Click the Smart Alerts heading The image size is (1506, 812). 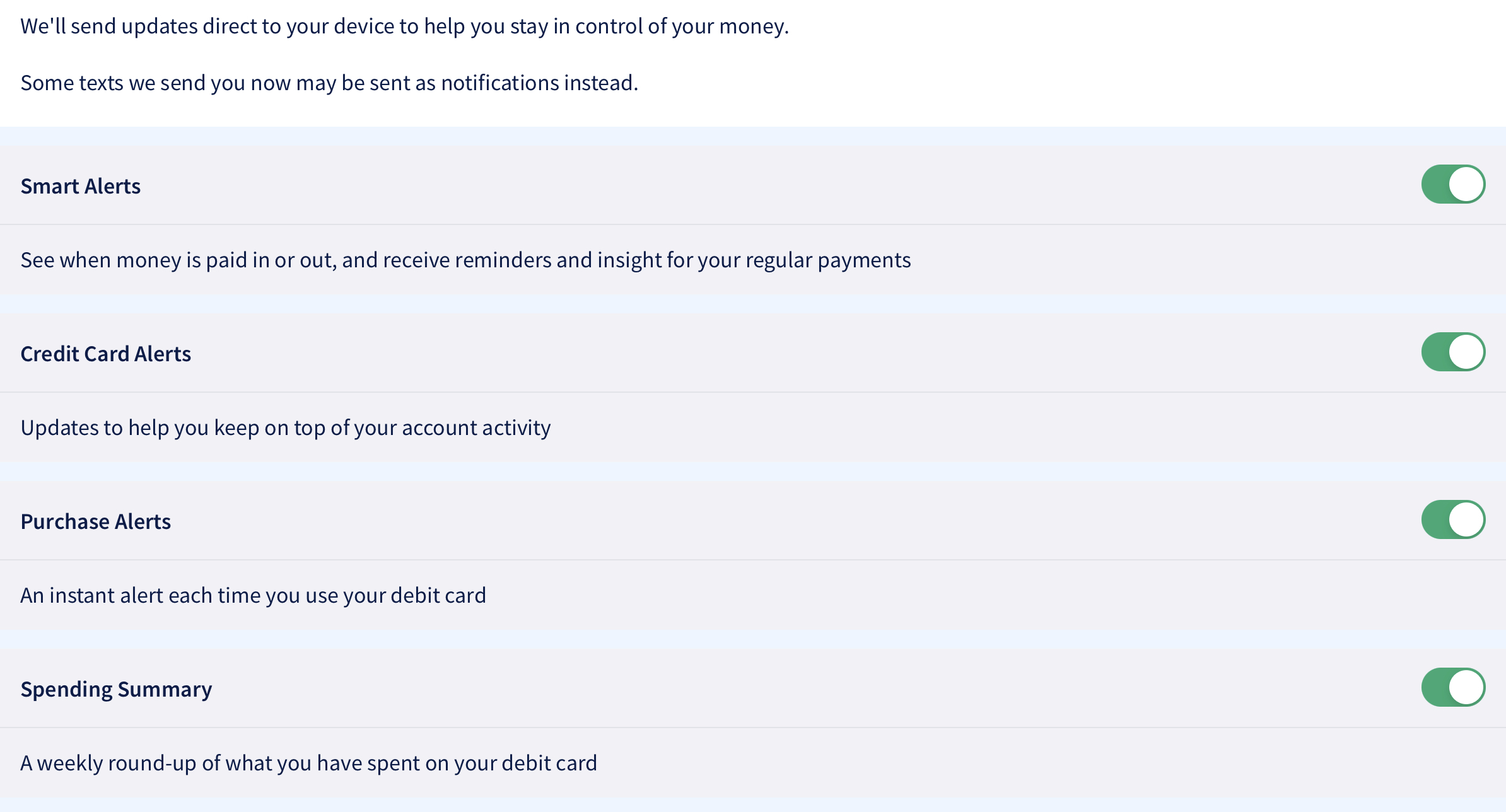[x=81, y=186]
